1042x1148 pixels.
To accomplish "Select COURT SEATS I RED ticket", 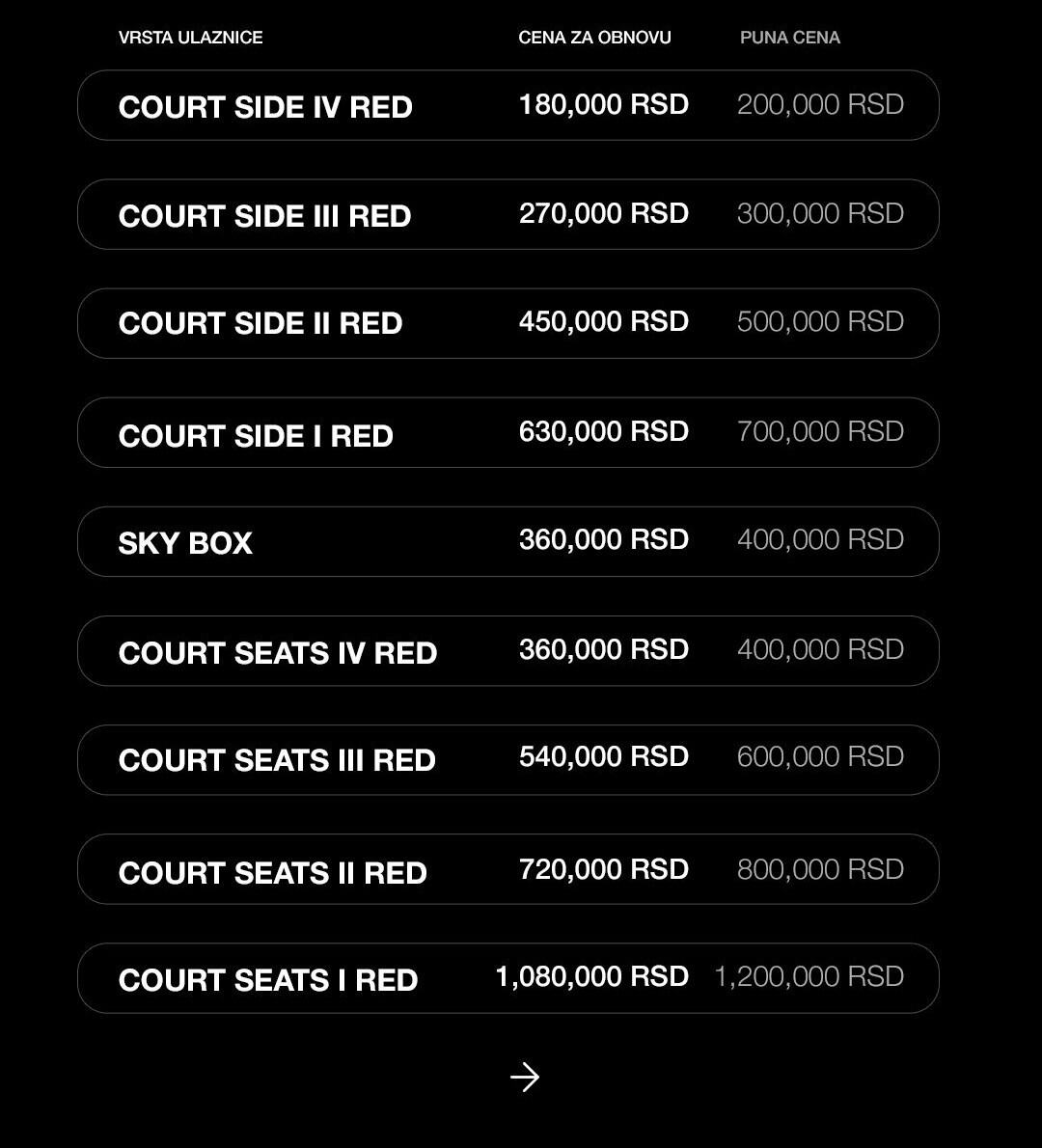I will [508, 978].
